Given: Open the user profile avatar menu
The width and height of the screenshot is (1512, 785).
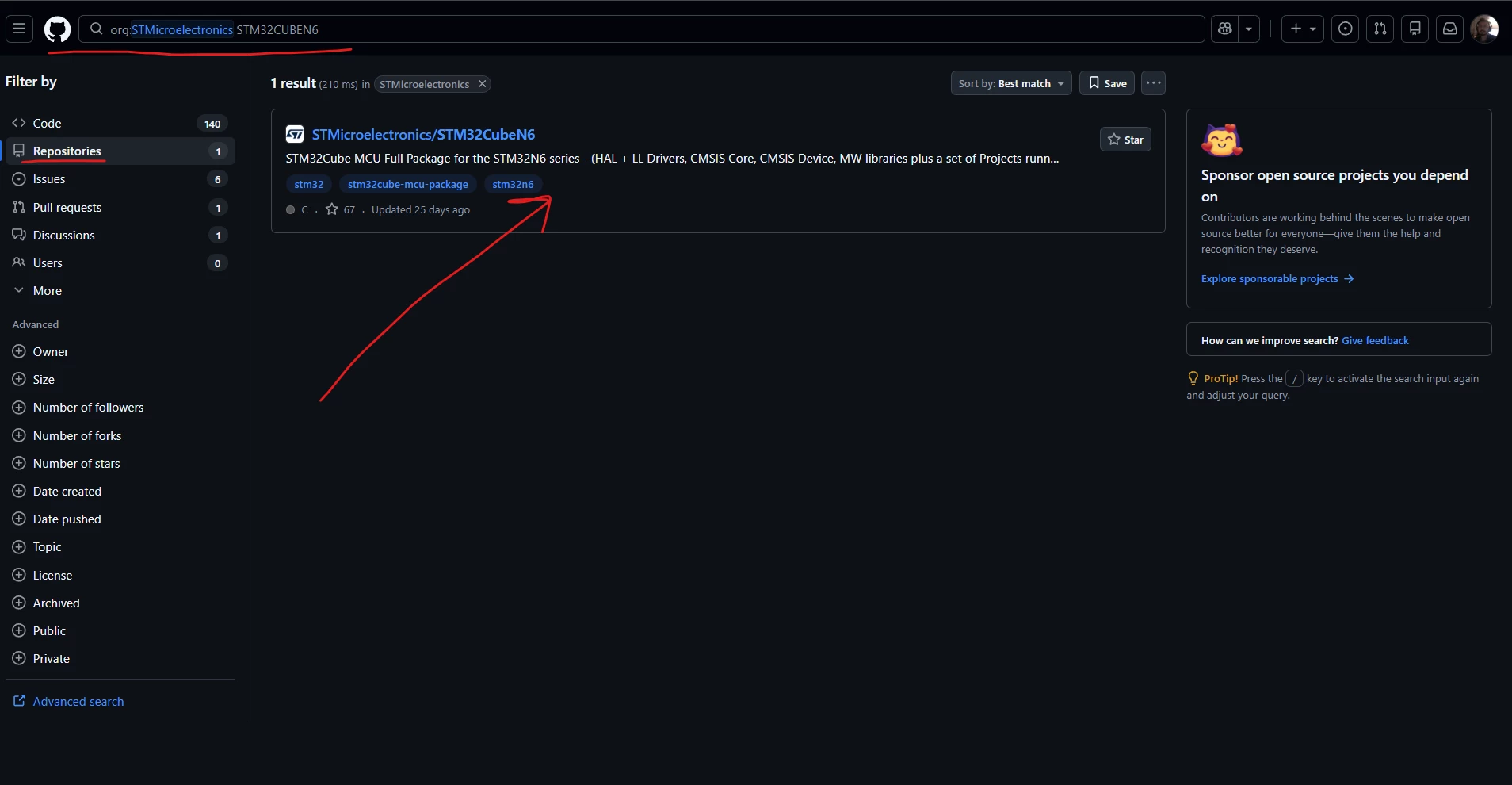Looking at the screenshot, I should pos(1484,29).
